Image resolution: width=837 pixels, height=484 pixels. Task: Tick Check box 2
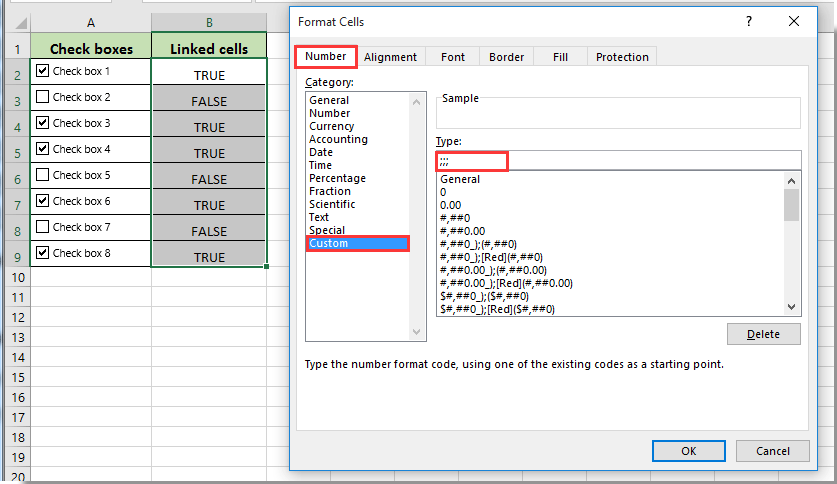[42, 97]
